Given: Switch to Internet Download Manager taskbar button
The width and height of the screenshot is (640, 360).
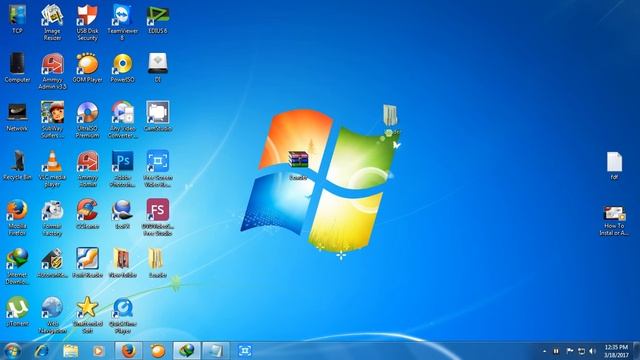Looking at the screenshot, I should [x=187, y=351].
